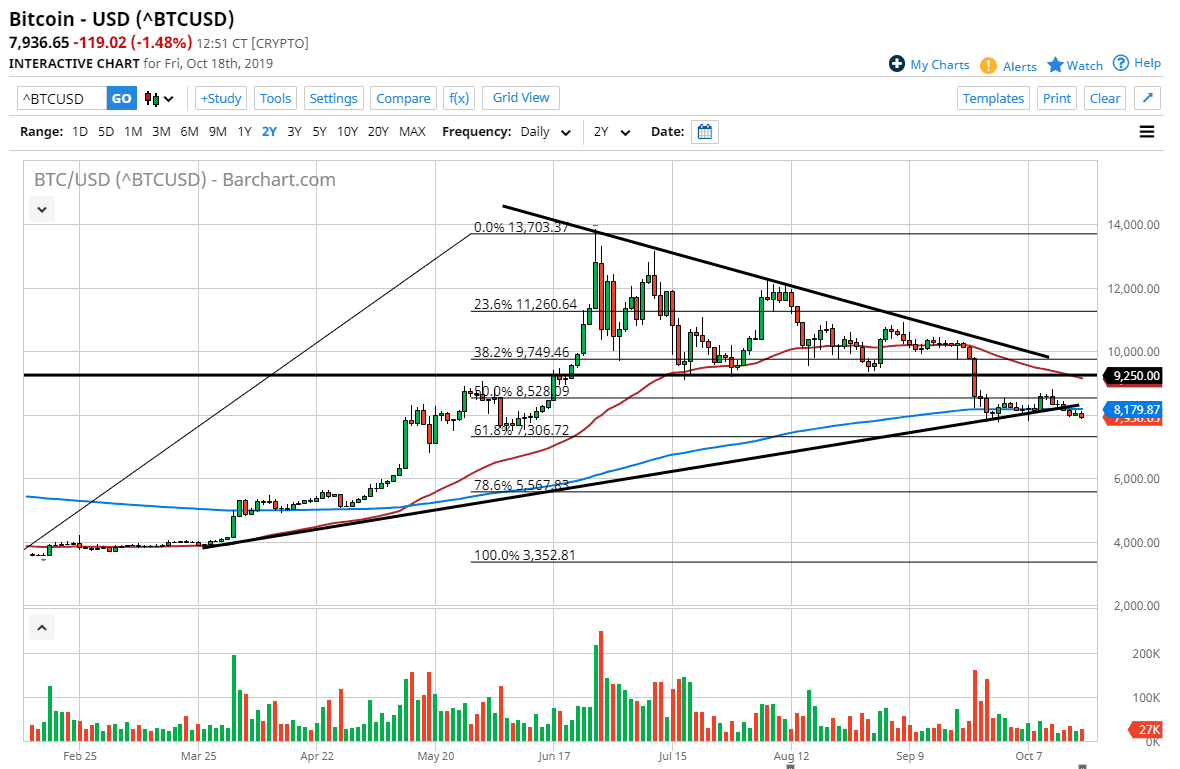
Task: Click the f(x) expressions toolbar button
Action: [x=459, y=98]
